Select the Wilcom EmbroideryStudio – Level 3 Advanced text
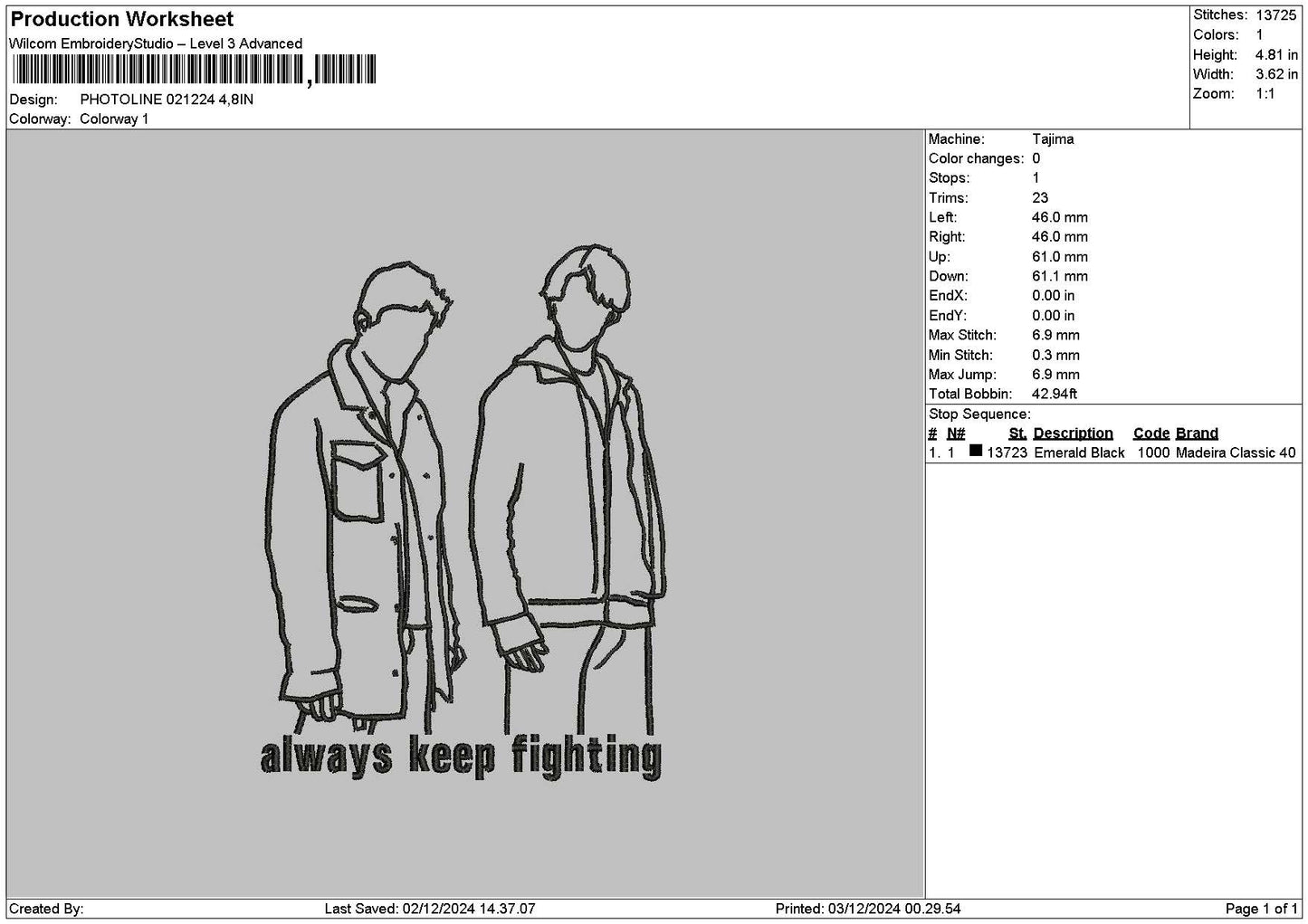This screenshot has width=1308, height=924. point(156,43)
